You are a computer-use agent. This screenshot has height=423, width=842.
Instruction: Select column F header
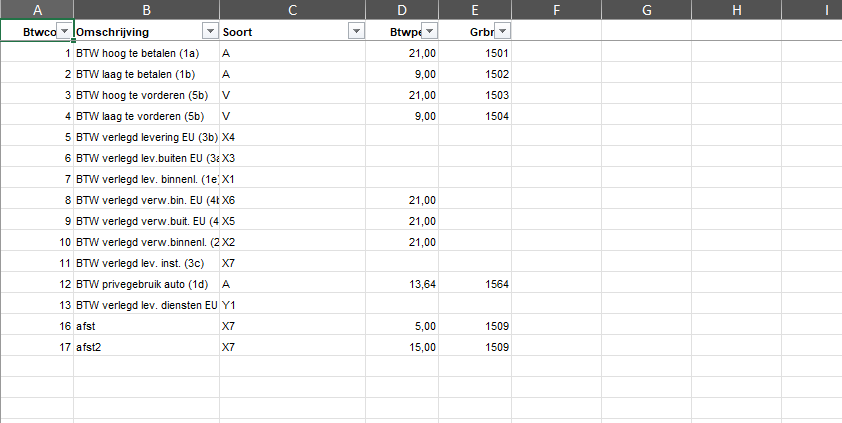(x=556, y=10)
